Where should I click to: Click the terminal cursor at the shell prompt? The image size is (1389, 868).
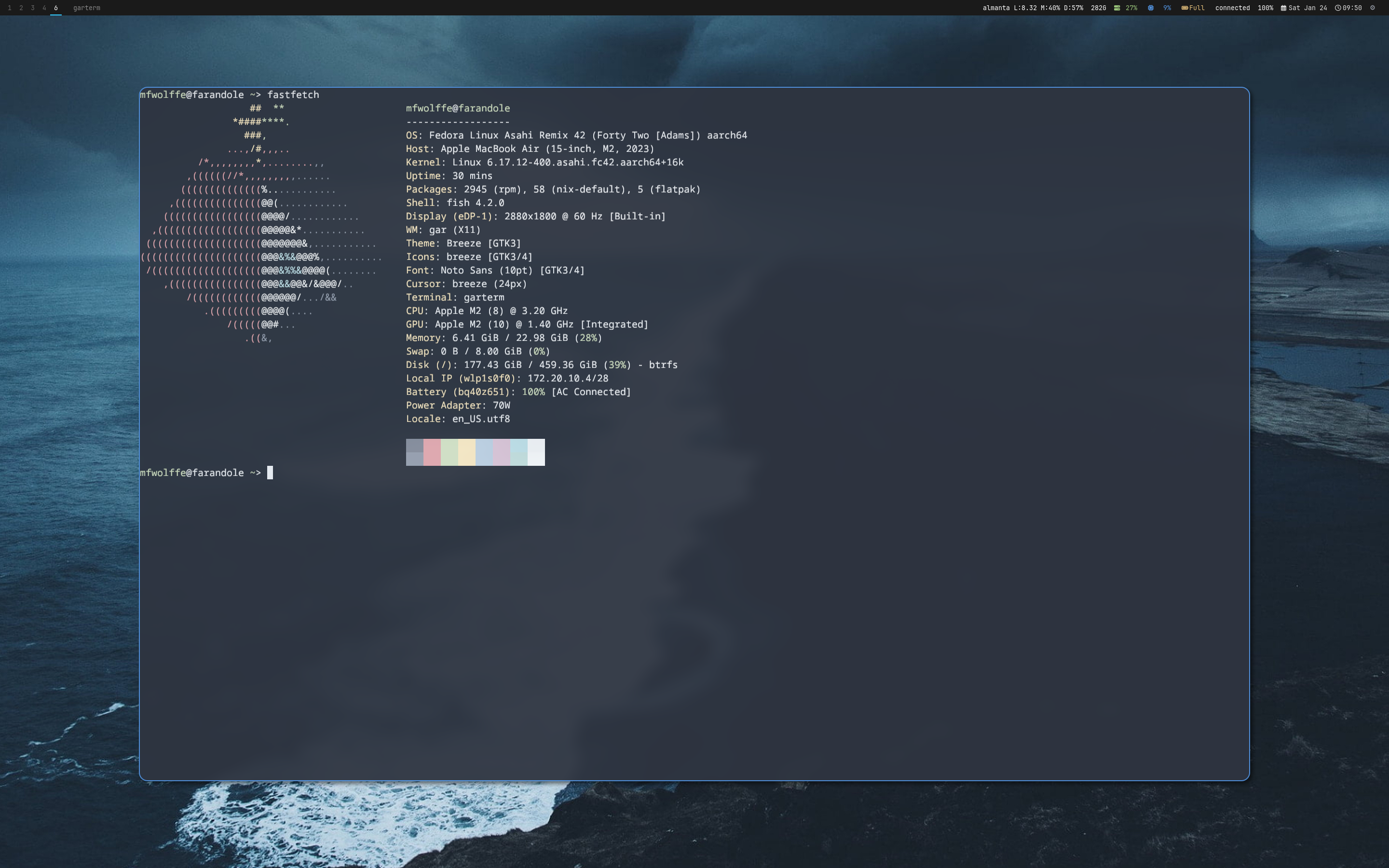click(271, 473)
